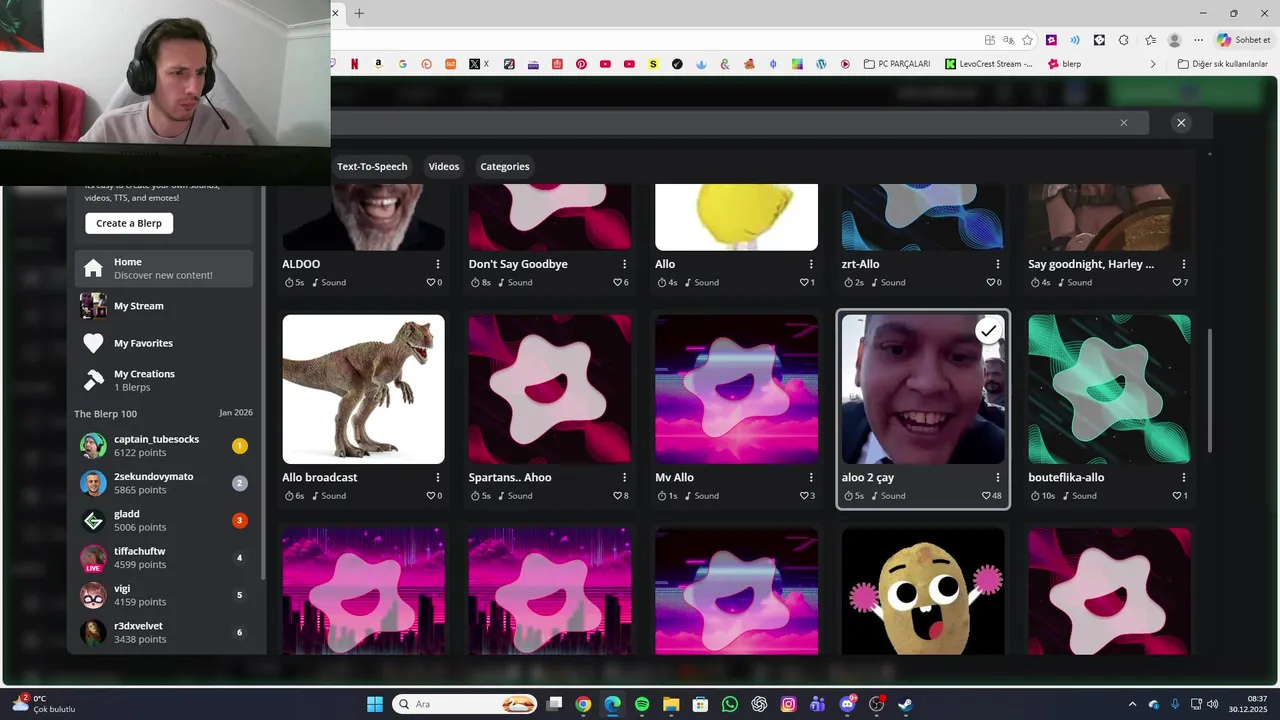Open r3dxvelvet leaderboard entry
Viewport: 1280px width, 720px height.
(x=164, y=632)
